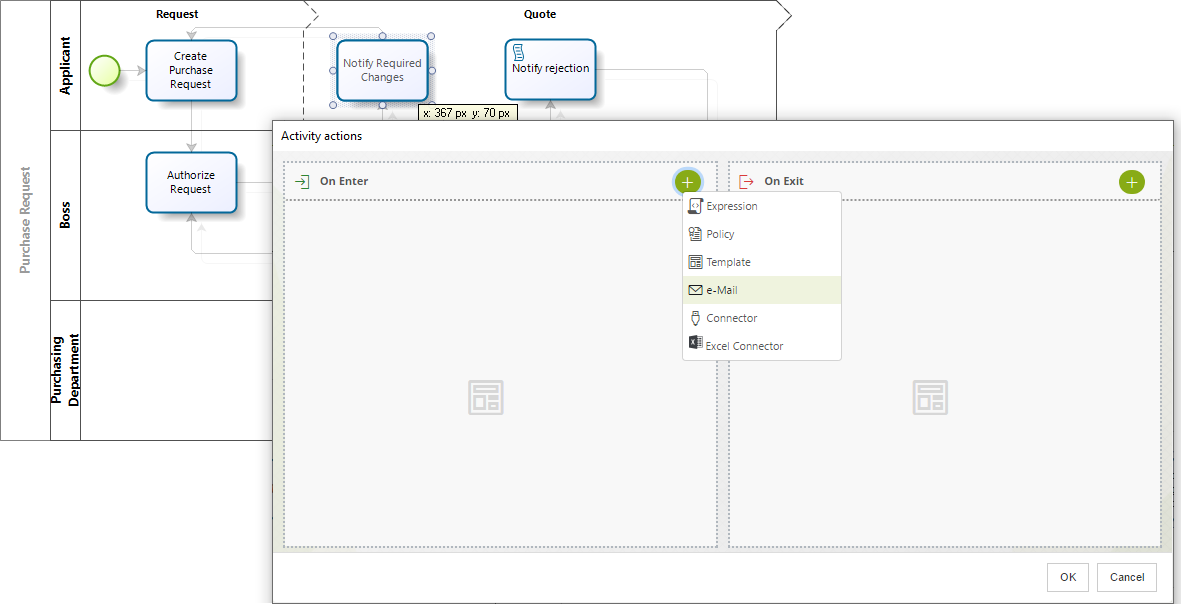Image resolution: width=1181 pixels, height=604 pixels.
Task: Select the Expression menu option
Action: 761,206
